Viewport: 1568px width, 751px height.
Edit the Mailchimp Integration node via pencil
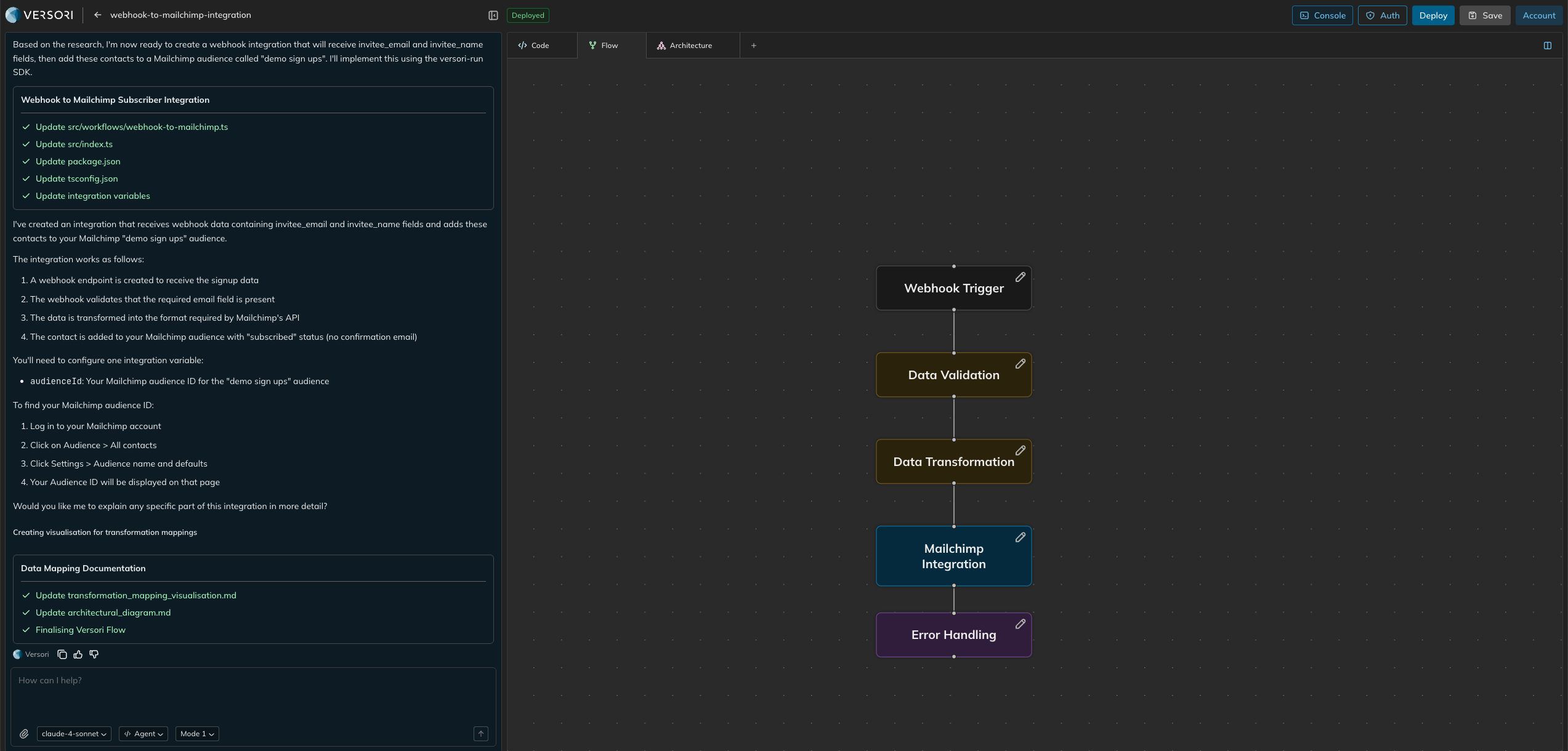click(x=1020, y=537)
